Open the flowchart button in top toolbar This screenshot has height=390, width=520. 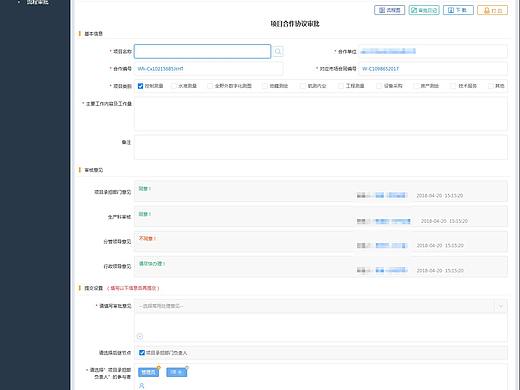click(x=389, y=10)
